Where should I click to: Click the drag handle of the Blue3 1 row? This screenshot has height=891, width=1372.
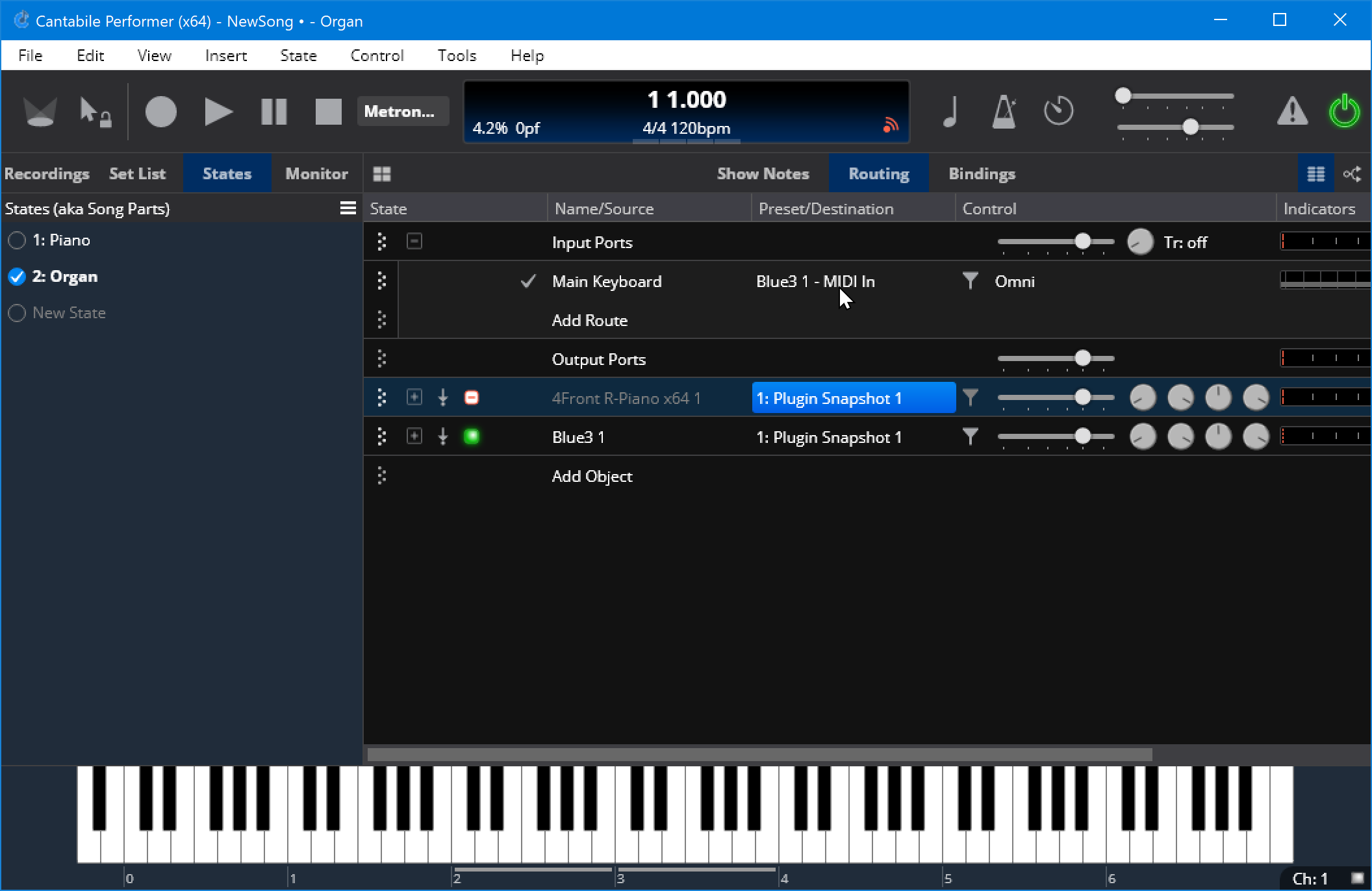coord(382,436)
